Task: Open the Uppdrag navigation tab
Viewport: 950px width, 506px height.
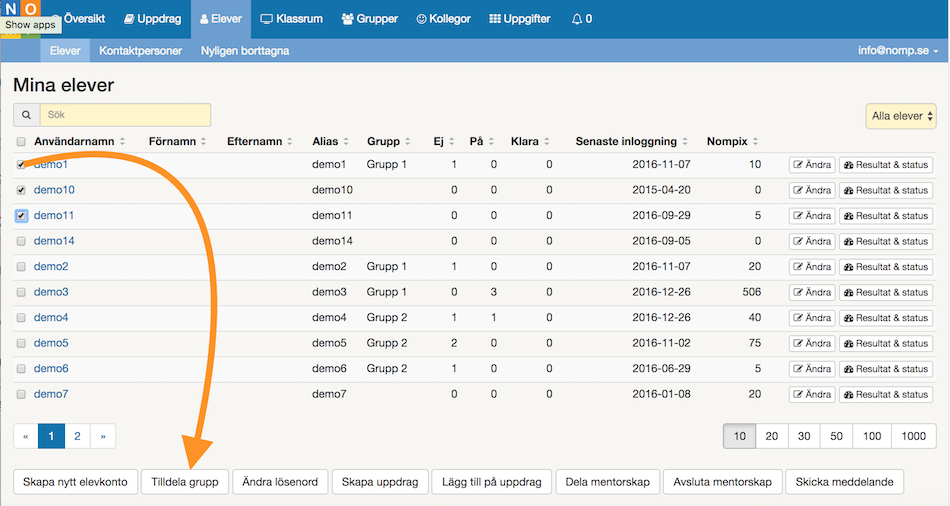Action: 154,19
